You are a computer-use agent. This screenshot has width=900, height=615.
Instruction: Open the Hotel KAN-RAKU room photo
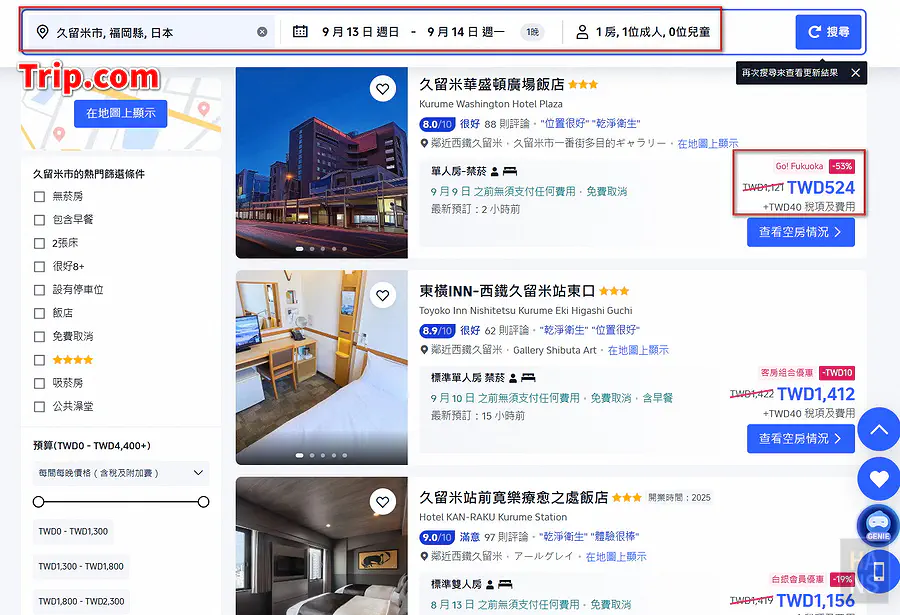(321, 546)
